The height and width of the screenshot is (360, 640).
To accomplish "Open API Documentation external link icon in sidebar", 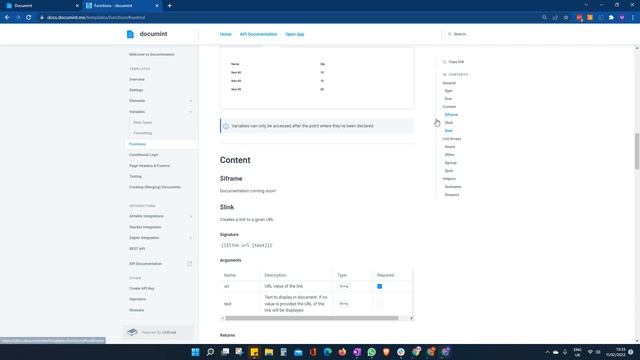I will click(190, 264).
